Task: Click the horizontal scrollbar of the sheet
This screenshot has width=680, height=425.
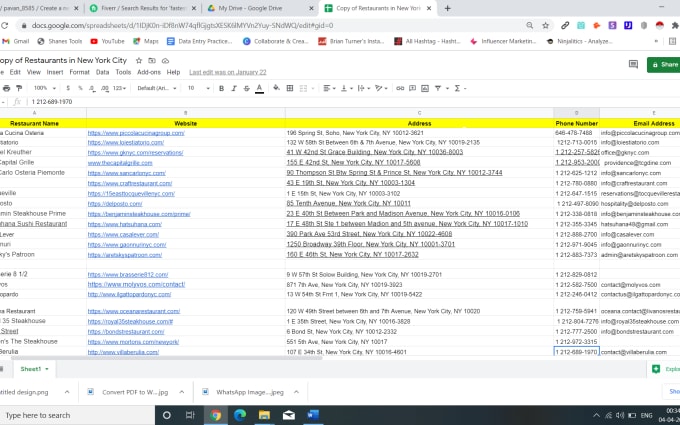Action: click(x=167, y=358)
